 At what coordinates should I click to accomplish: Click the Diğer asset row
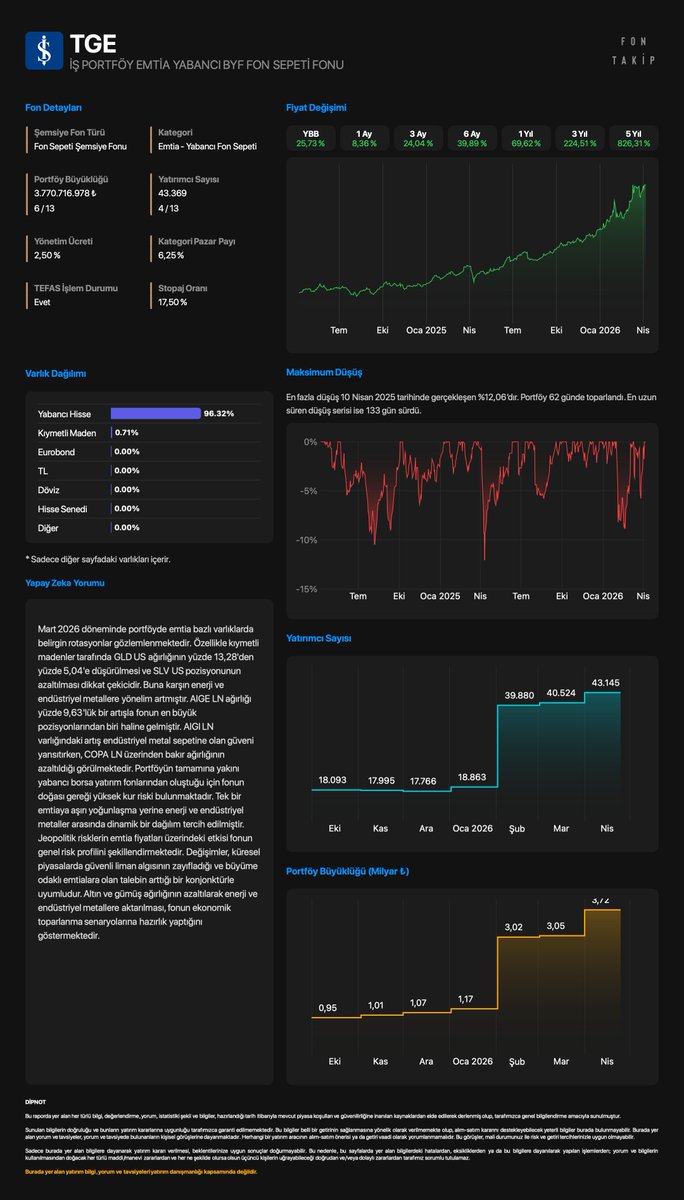pos(148,527)
